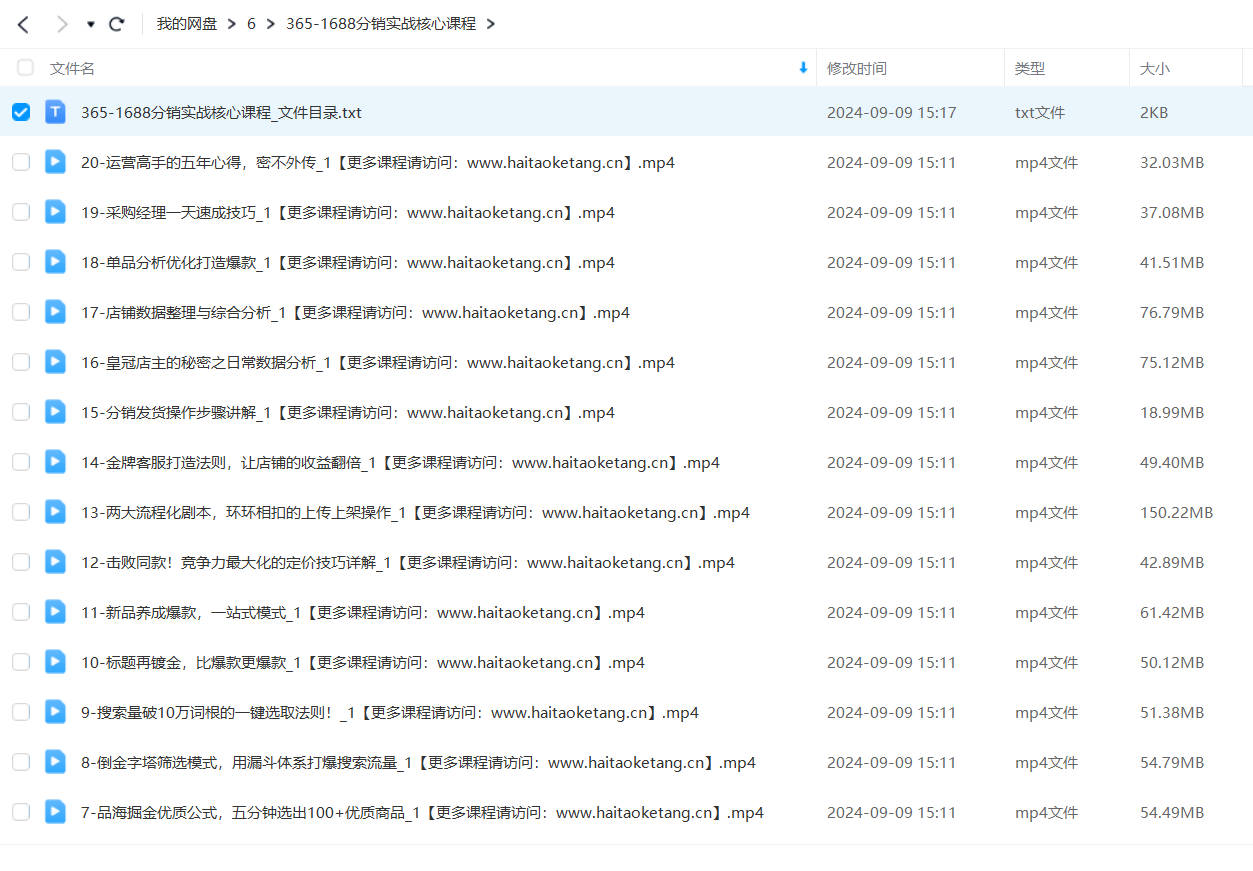Click the 2024-09-09 15:17 modified time
Viewport: 1253px width, 871px height.
point(892,112)
